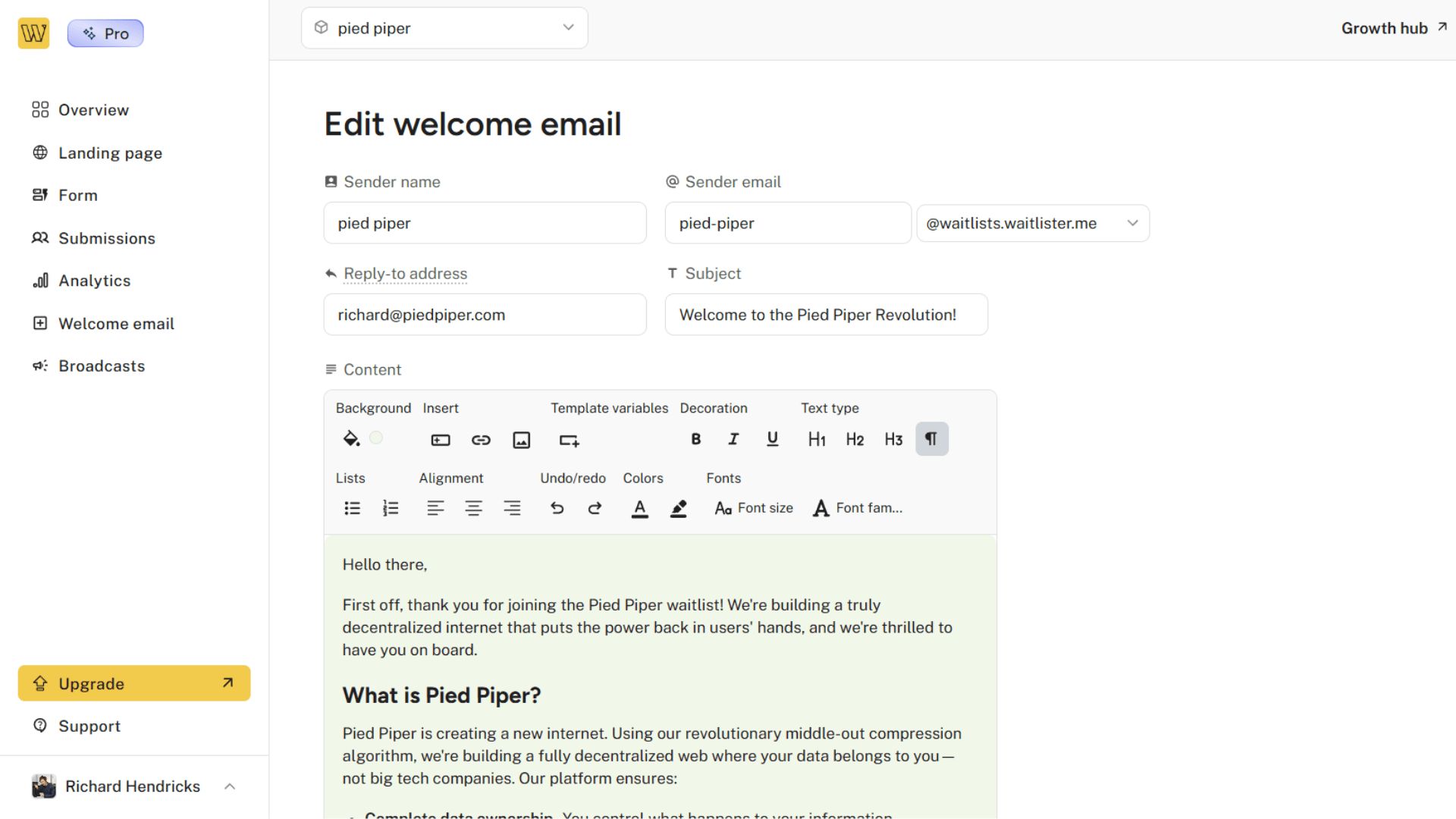Screen dimensions: 1456x819
Task: Open the Growth hub link
Action: [1393, 28]
